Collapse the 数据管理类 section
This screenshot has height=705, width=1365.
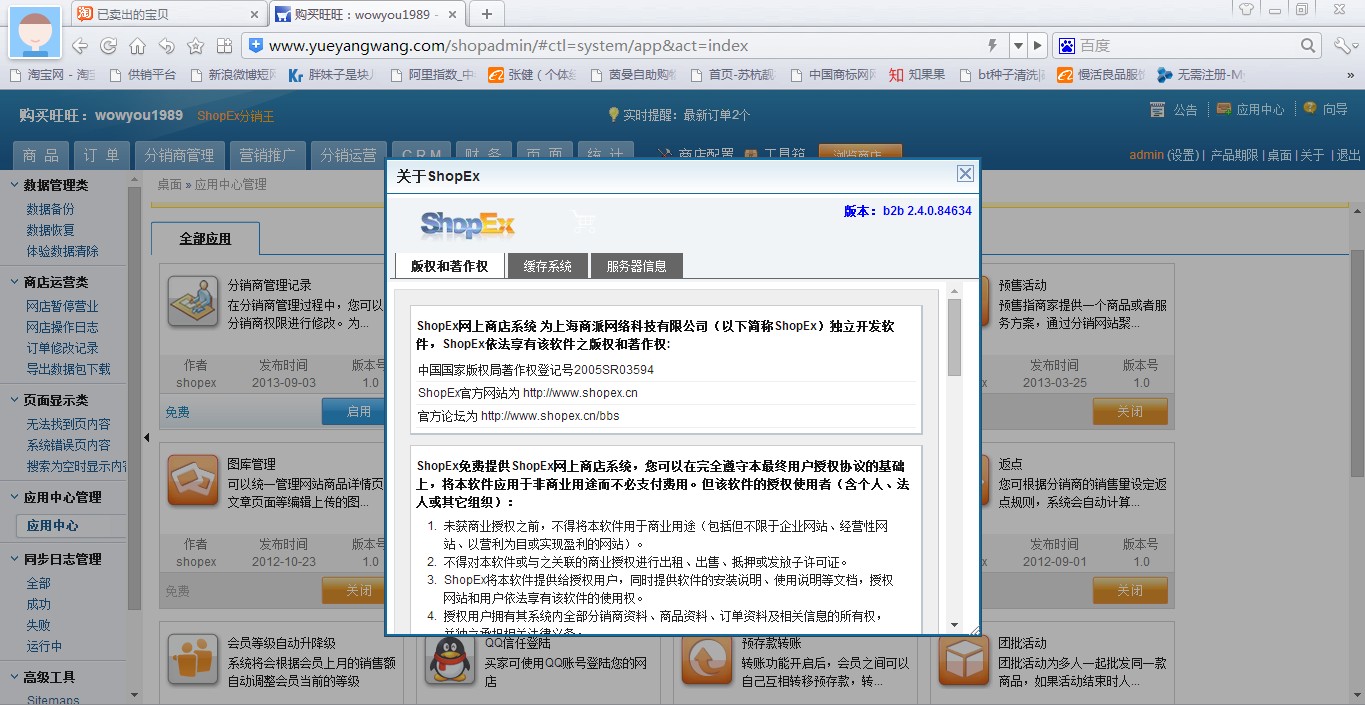(x=14, y=185)
